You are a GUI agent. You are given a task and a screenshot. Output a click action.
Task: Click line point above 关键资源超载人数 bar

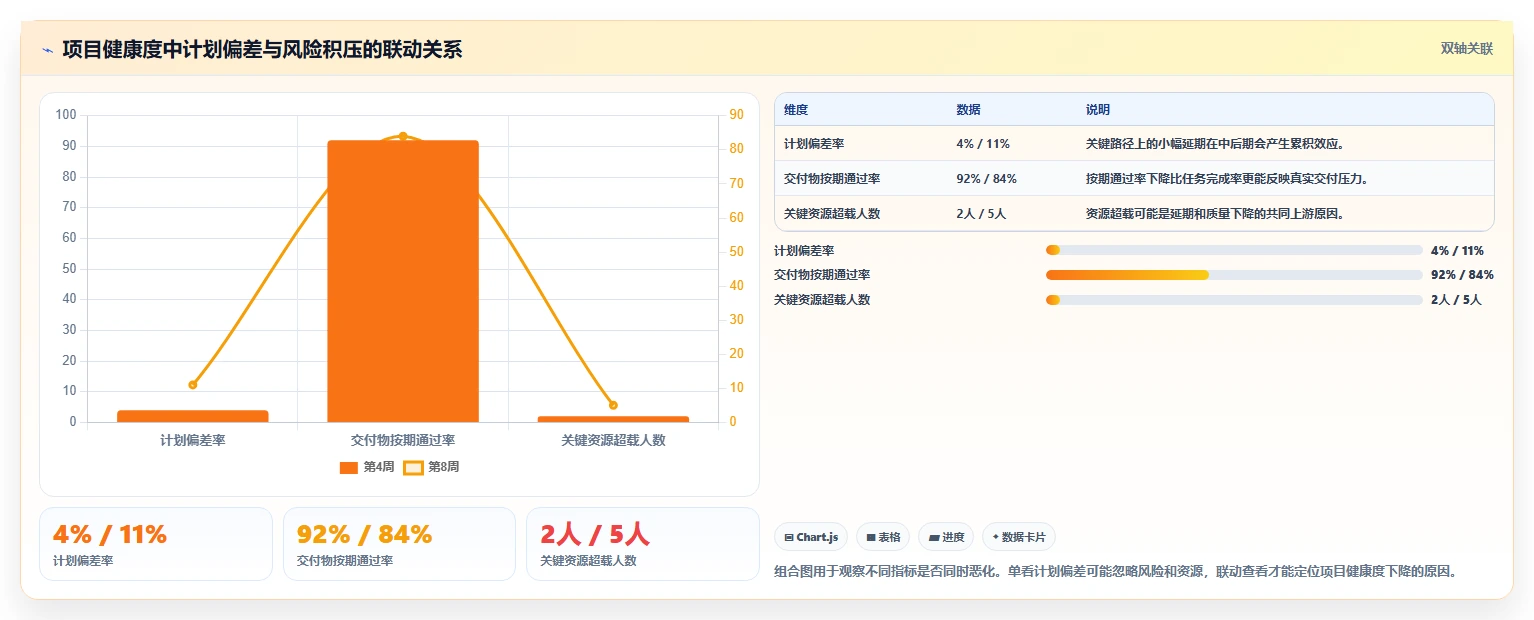tap(613, 405)
